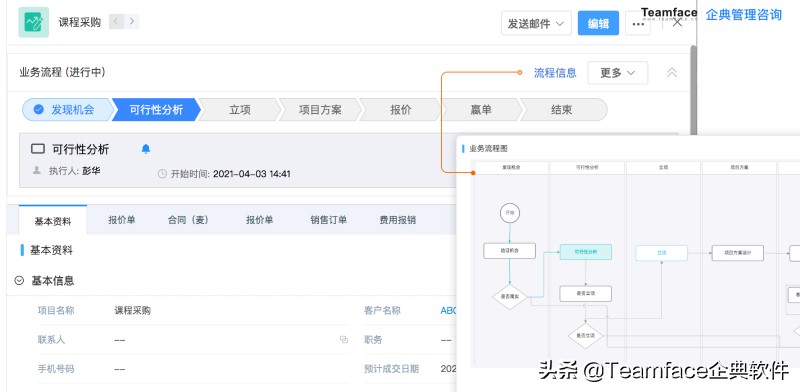
Task: Open the ABC customer name link
Action: tap(448, 310)
